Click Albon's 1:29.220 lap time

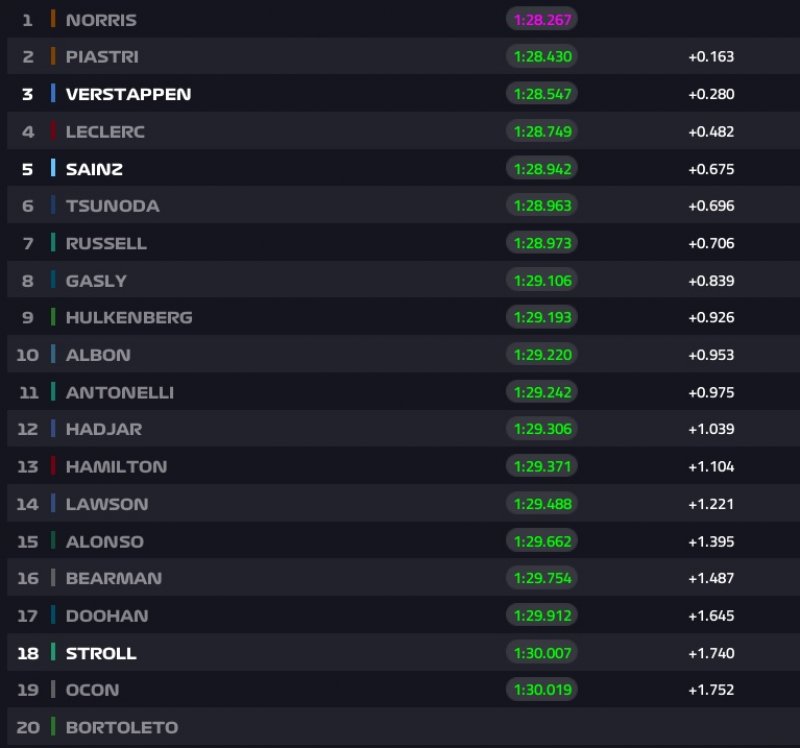click(541, 355)
